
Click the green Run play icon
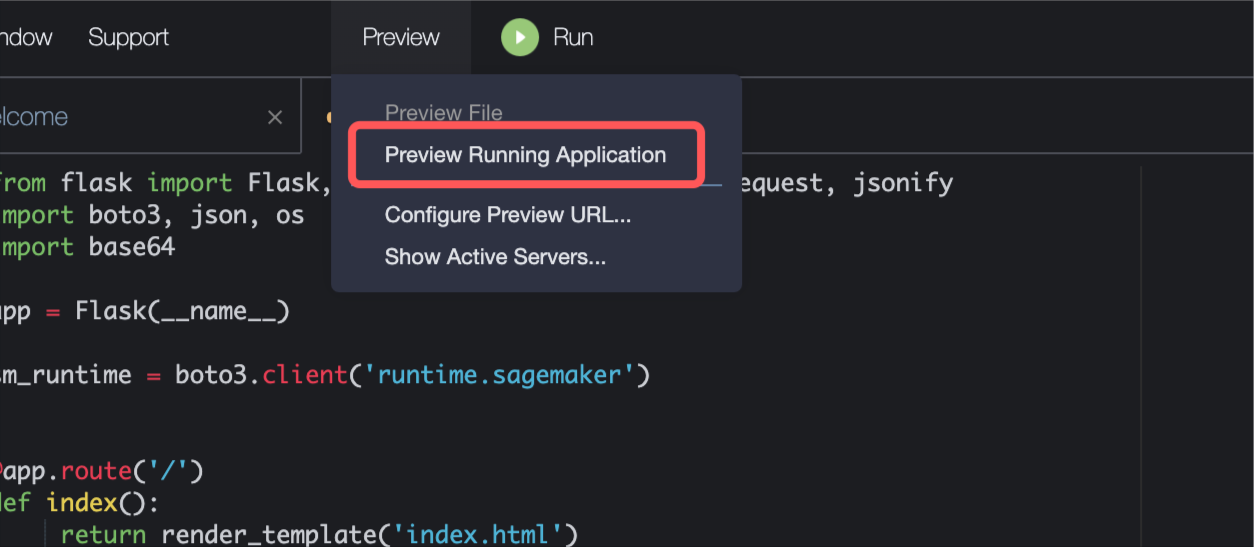520,38
